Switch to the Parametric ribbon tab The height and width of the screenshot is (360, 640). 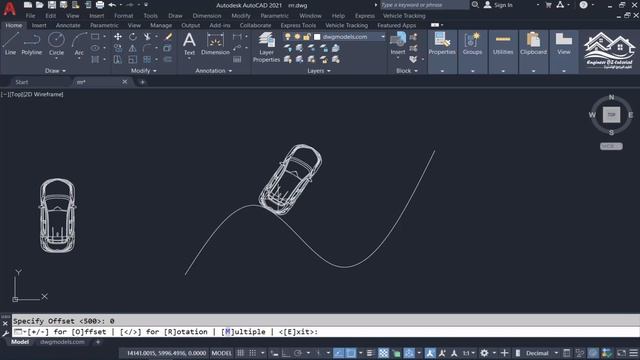point(104,25)
